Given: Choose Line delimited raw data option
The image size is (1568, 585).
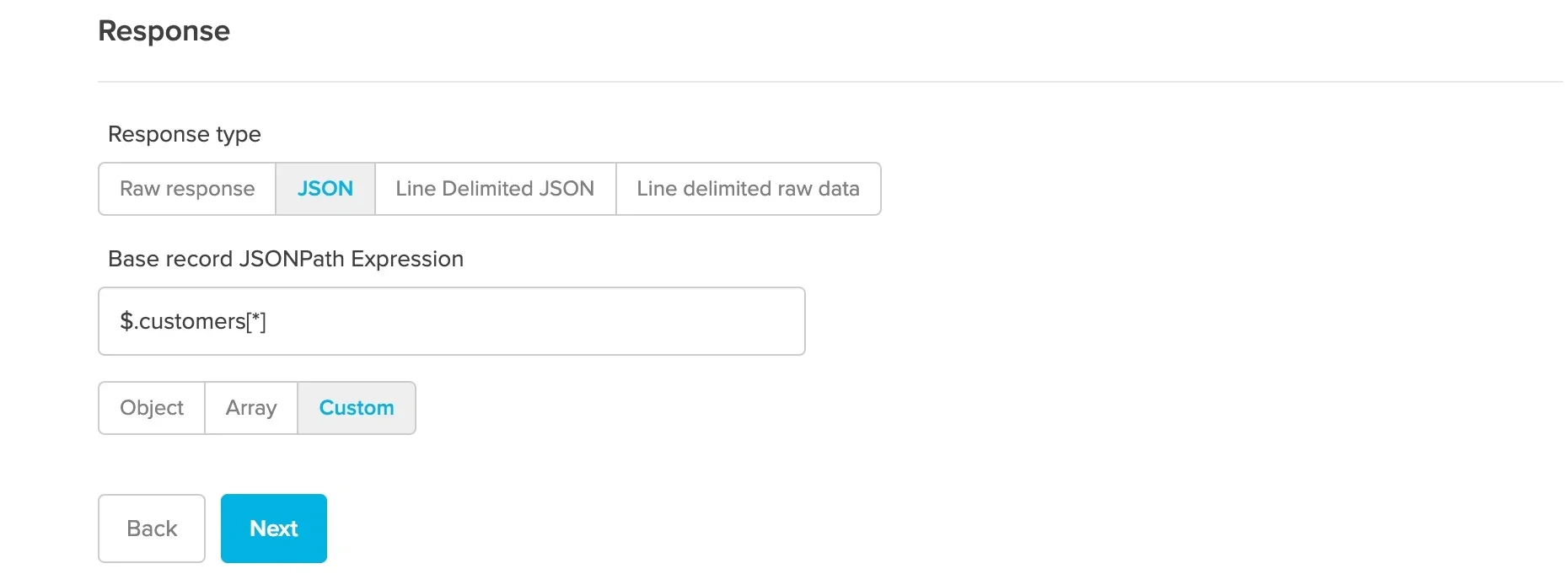Looking at the screenshot, I should click(748, 189).
